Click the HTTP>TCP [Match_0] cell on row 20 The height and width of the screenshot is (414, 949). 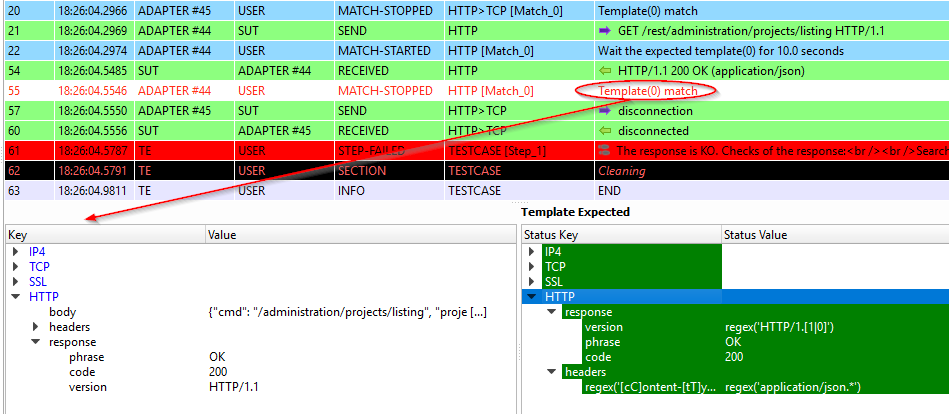pyautogui.click(x=519, y=11)
